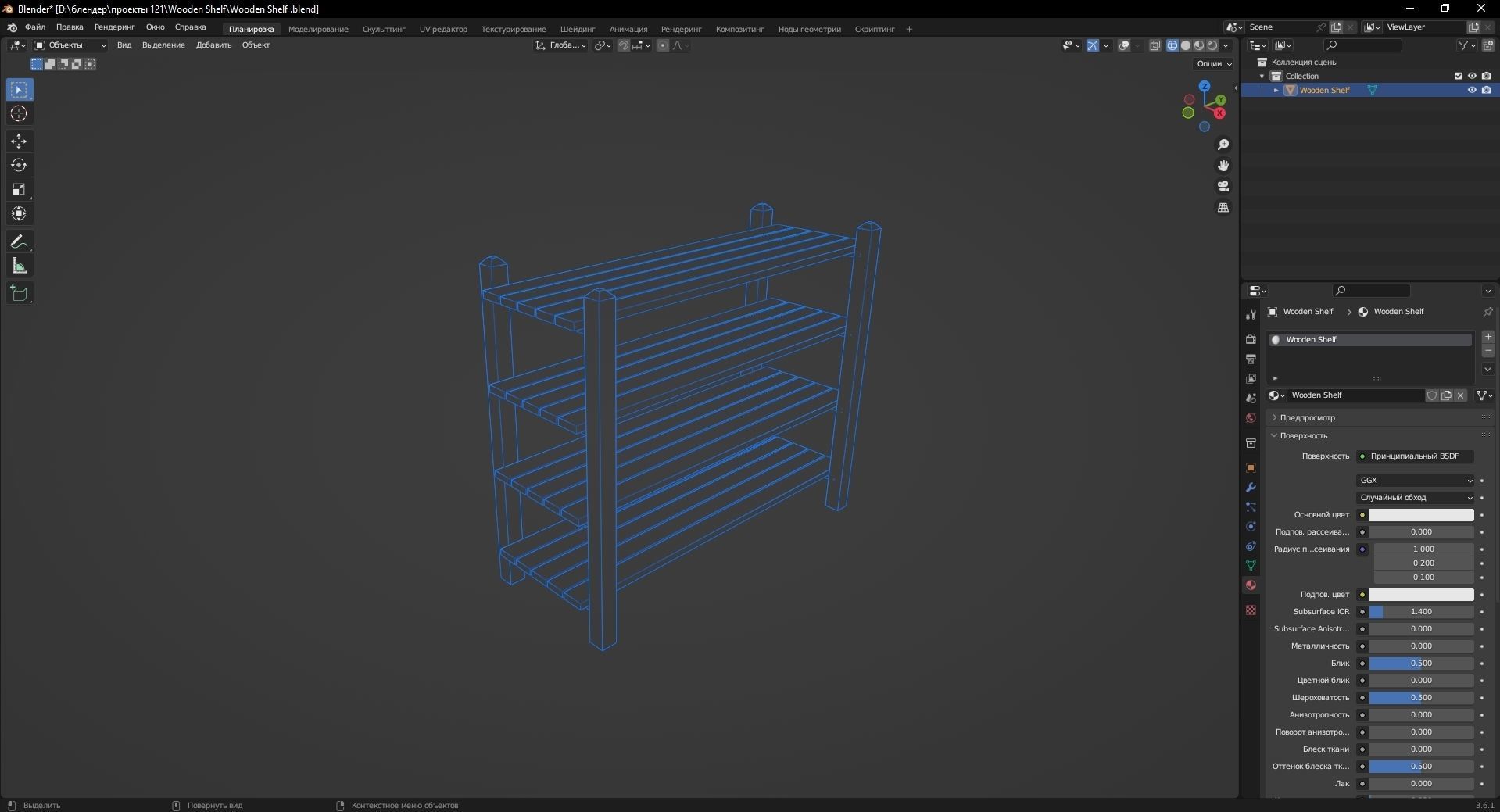Screen dimensions: 1500x812
Task: Open the Object Data mesh tab
Action: pyautogui.click(x=1251, y=565)
